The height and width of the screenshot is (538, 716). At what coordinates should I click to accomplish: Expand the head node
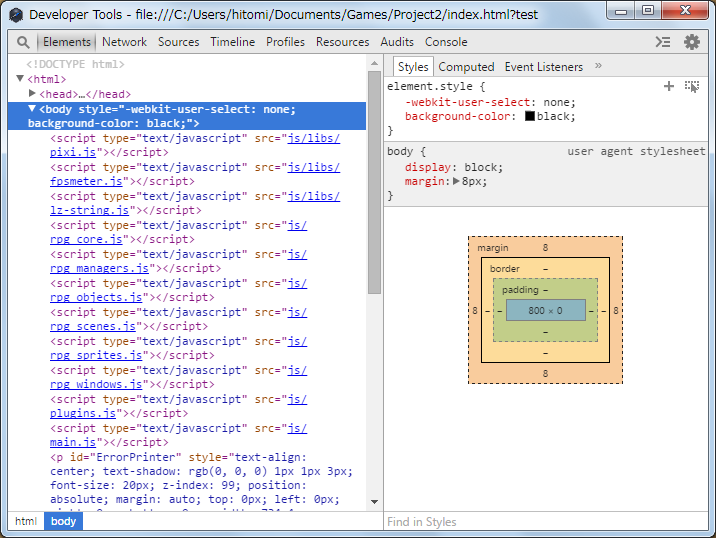coord(32,94)
